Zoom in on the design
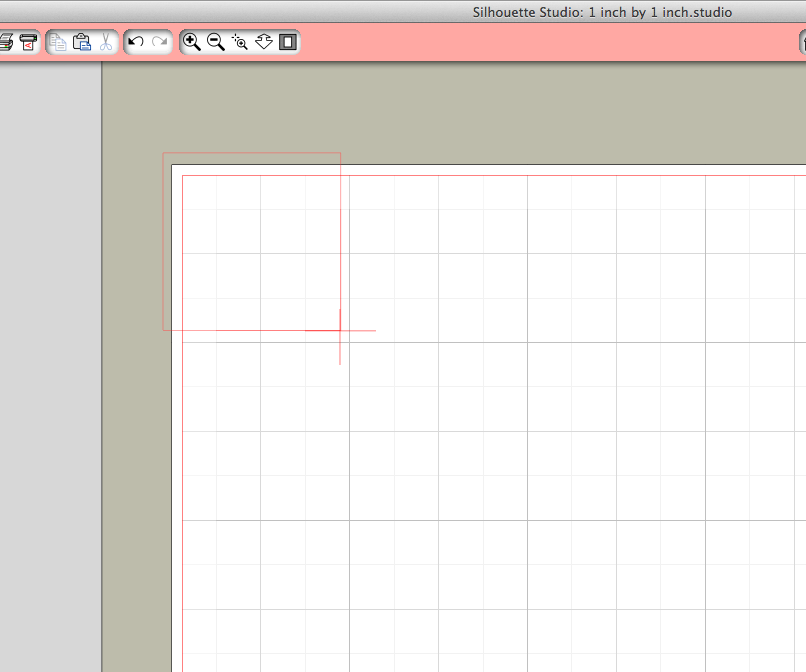806x672 pixels. pos(192,42)
